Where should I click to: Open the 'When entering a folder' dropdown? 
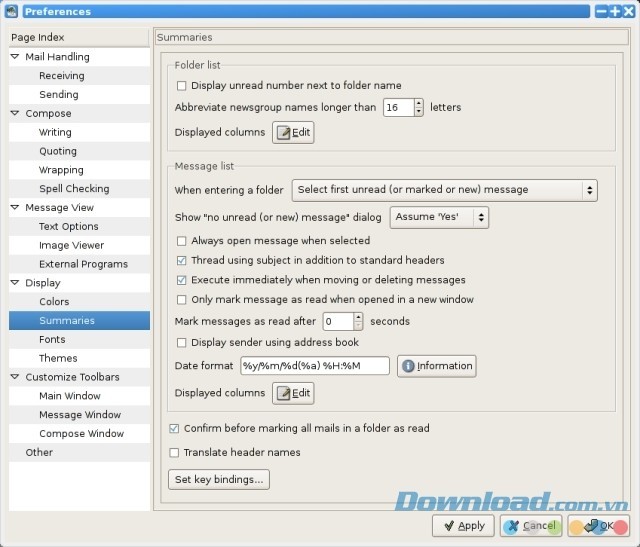point(444,190)
